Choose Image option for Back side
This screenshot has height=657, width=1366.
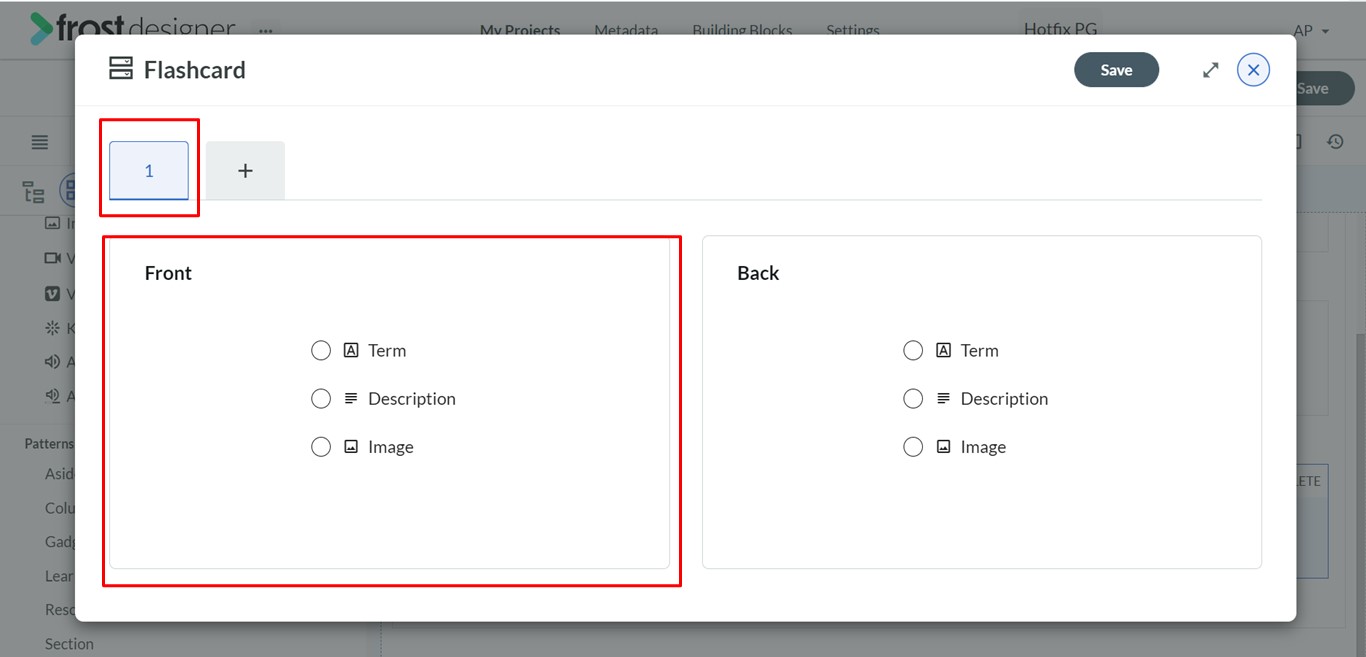click(913, 447)
